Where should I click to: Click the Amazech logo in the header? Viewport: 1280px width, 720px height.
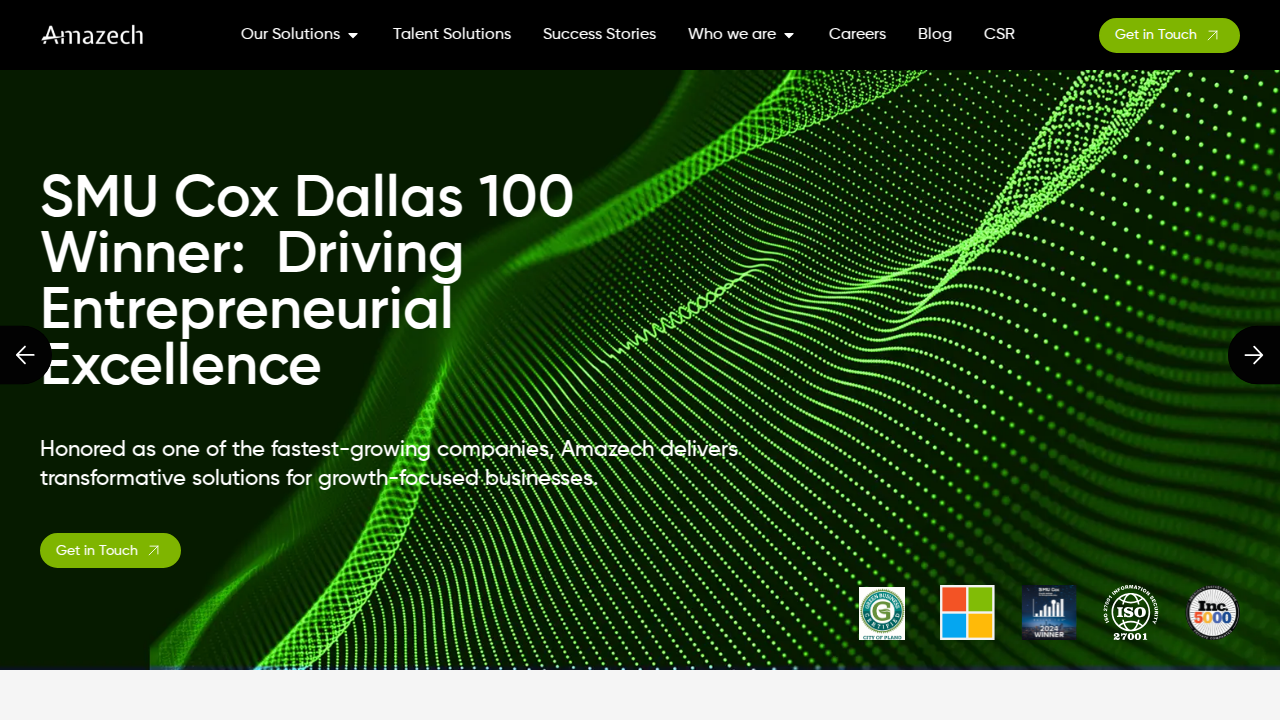(92, 35)
